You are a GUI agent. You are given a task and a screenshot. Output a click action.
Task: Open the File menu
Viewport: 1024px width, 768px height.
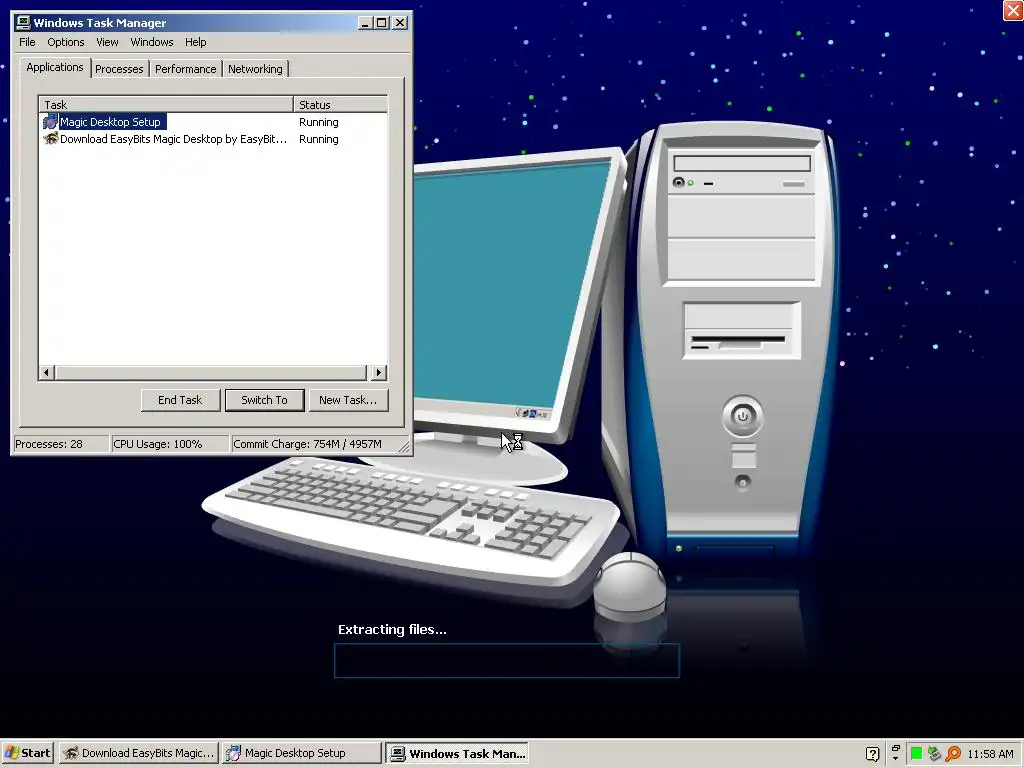click(x=27, y=42)
